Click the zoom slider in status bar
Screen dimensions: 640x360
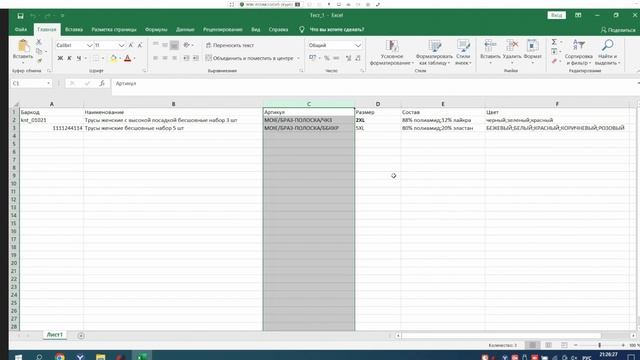[x=599, y=345]
